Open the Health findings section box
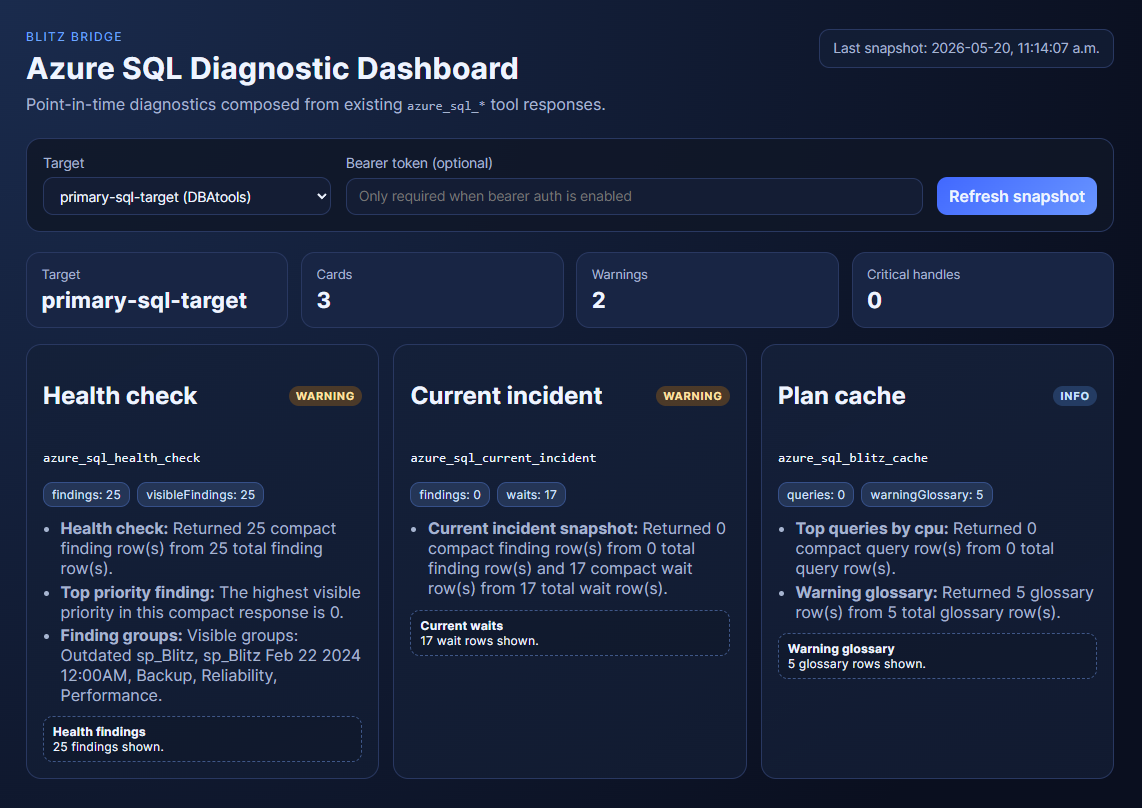 [202, 739]
